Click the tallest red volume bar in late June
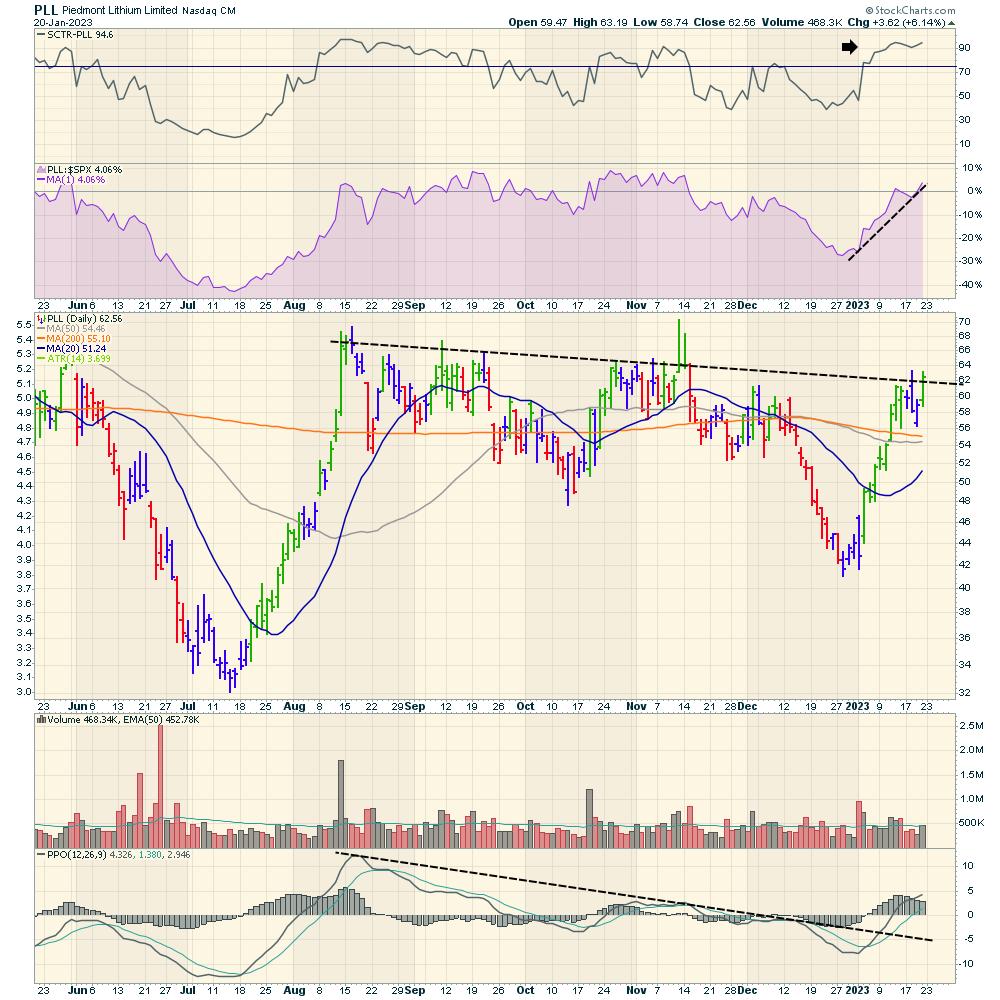This screenshot has height=1000, width=1000. coord(160,786)
